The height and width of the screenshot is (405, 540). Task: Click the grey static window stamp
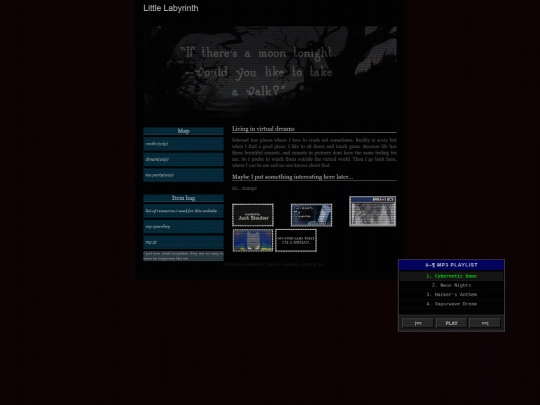pyautogui.click(x=373, y=211)
